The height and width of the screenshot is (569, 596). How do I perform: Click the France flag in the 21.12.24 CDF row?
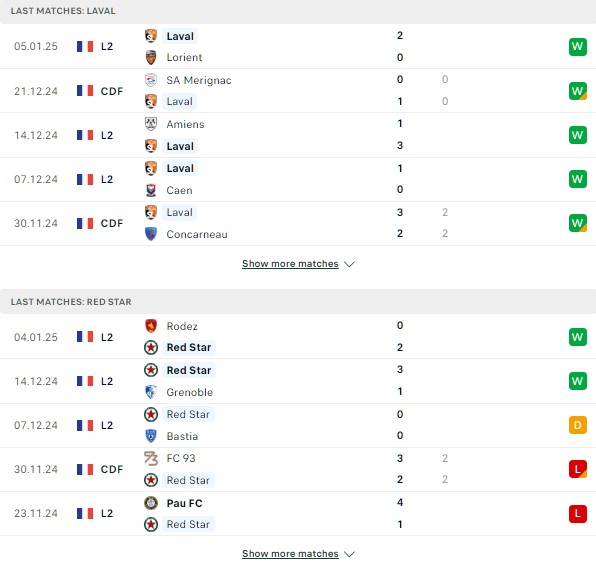(x=85, y=91)
